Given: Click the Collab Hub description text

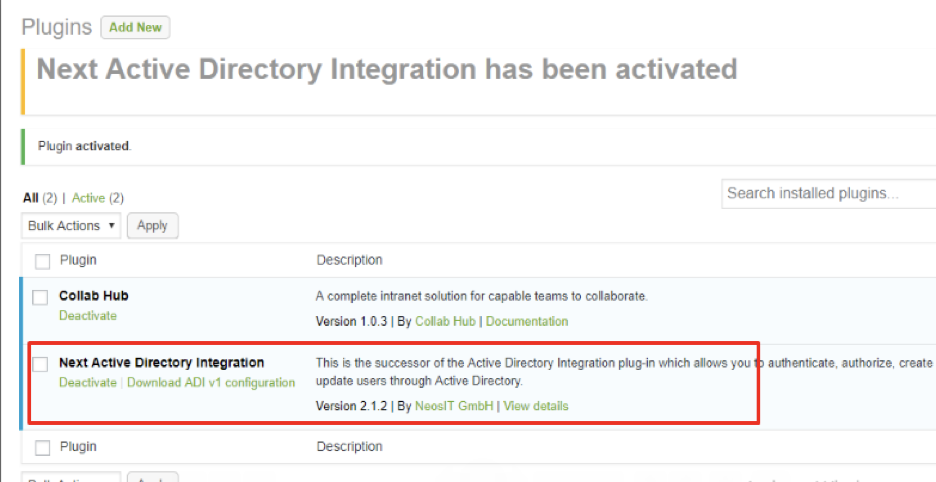Looking at the screenshot, I should (x=482, y=296).
